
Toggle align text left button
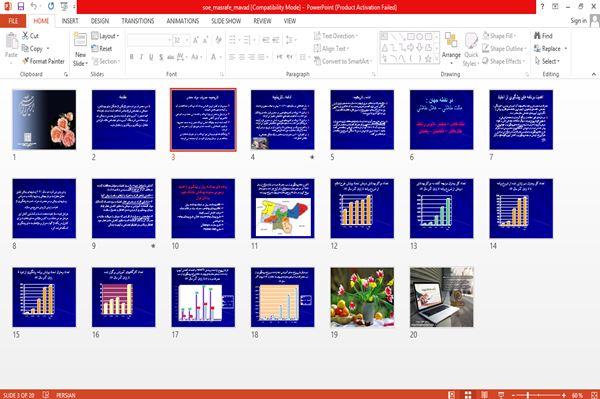(232, 57)
